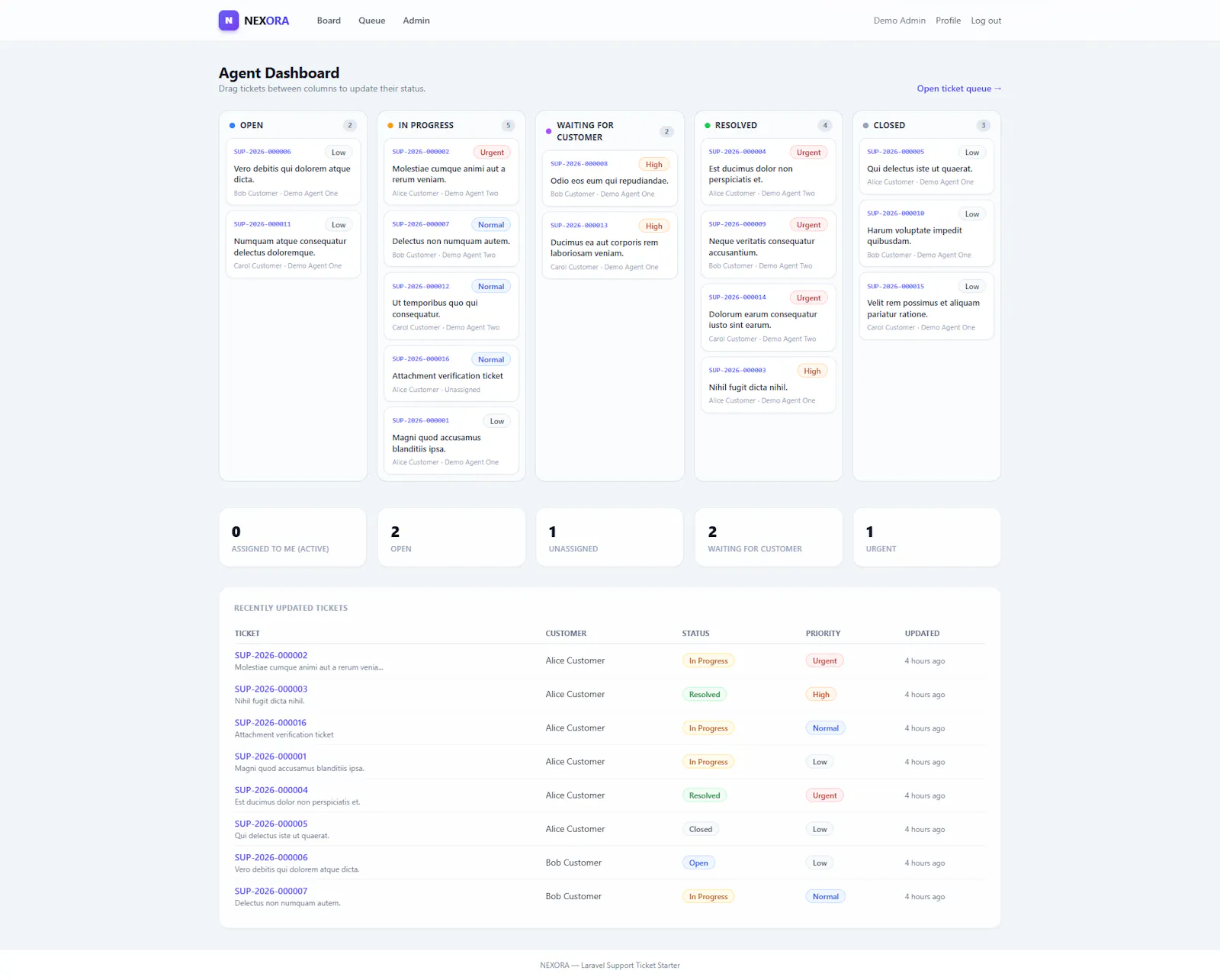This screenshot has width=1220, height=980.
Task: Open SUP-2026-000007 link in recent tickets table
Action: coord(271,891)
